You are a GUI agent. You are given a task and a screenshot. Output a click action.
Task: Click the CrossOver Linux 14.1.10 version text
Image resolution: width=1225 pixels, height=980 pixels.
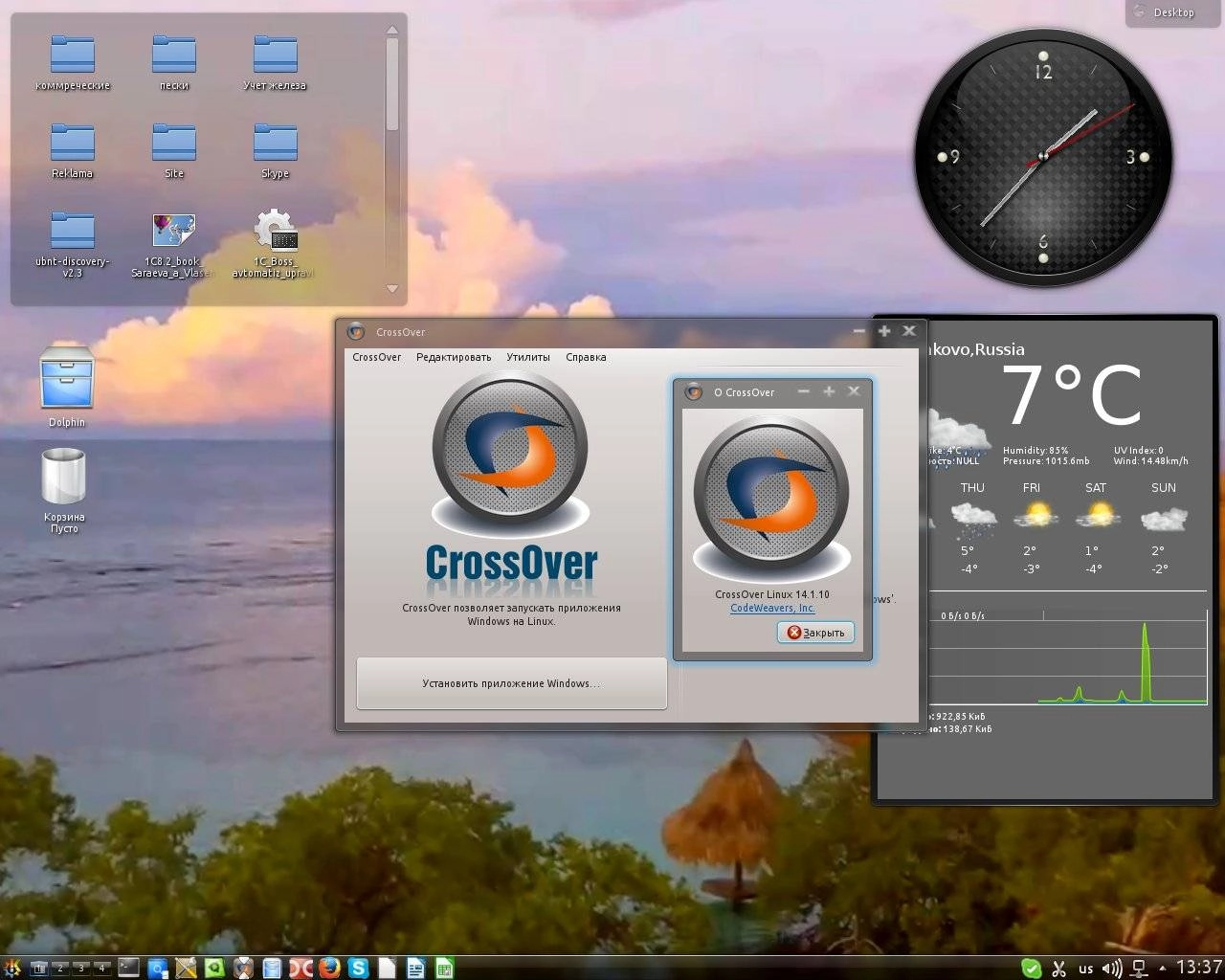pos(772,594)
